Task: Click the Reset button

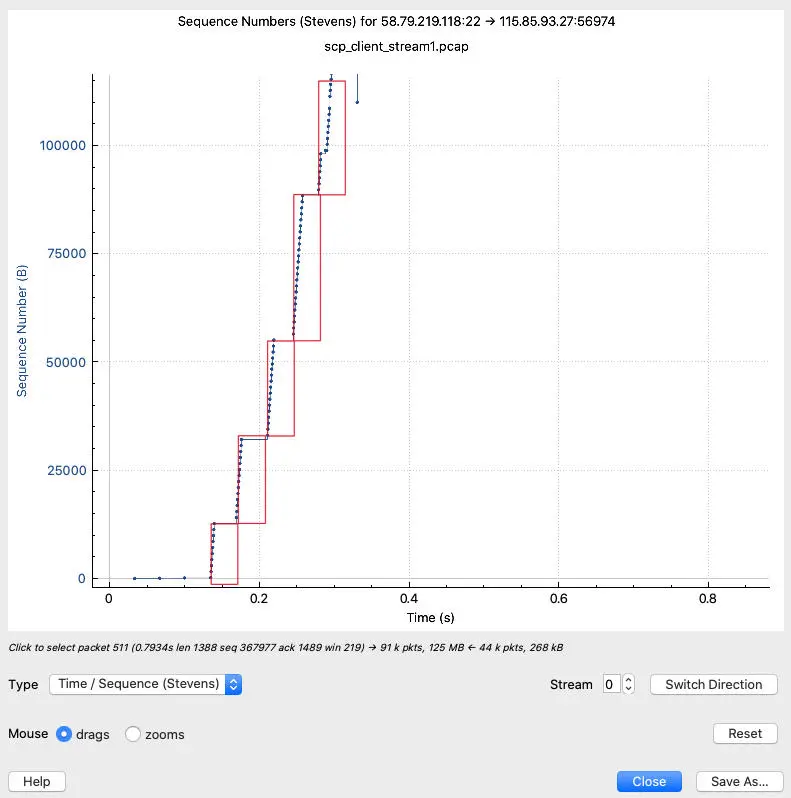Action: 745,733
